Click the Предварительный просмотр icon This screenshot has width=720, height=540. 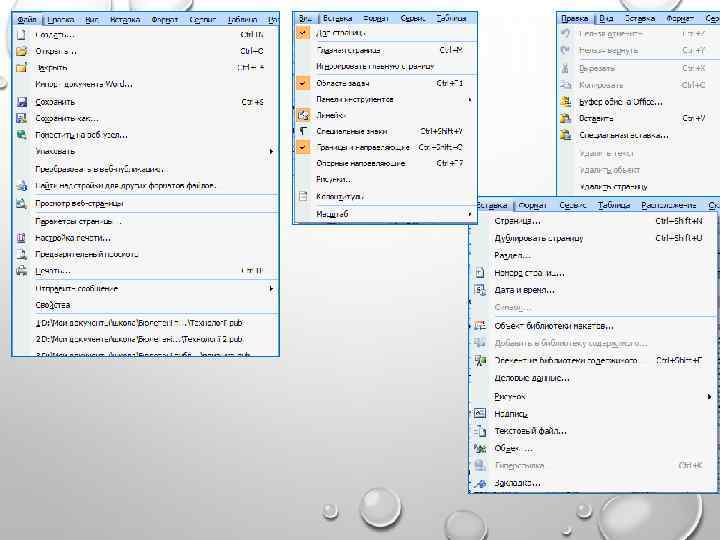22,254
